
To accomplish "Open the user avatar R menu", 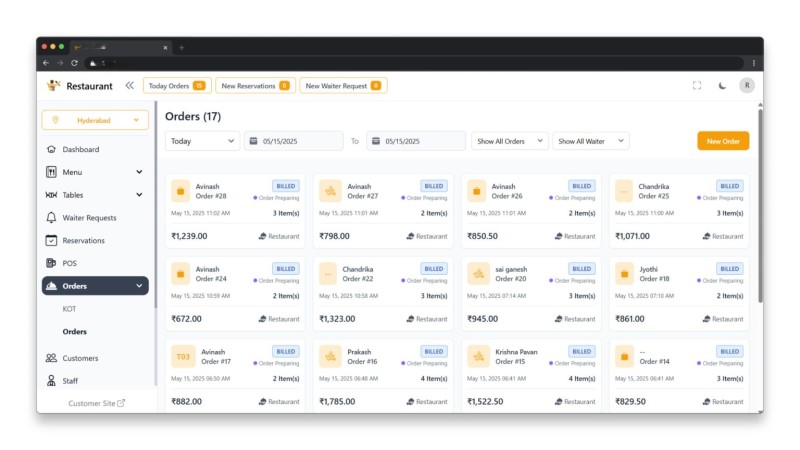I will [747, 85].
